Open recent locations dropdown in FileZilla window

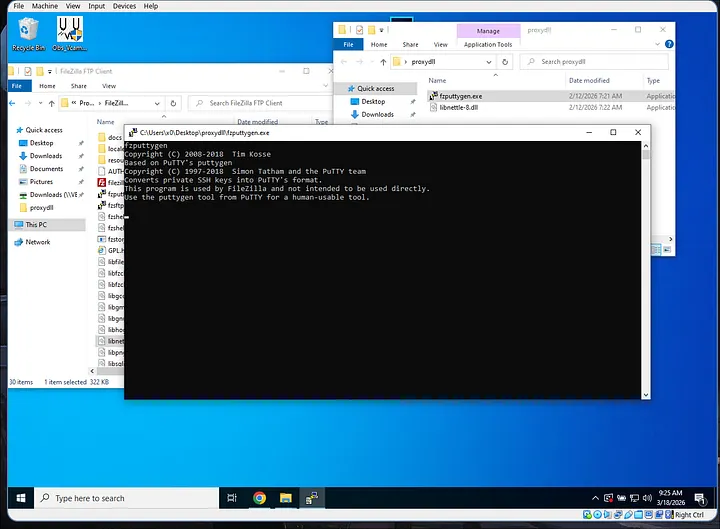click(x=40, y=103)
